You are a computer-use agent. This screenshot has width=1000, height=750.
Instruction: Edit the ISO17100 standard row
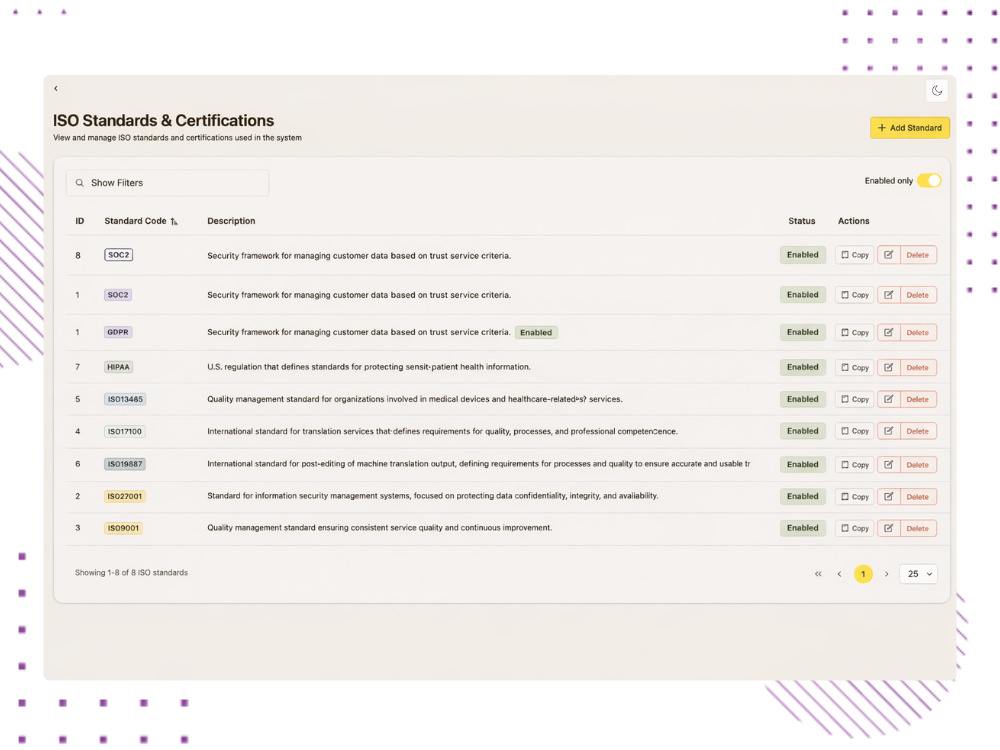coord(888,432)
